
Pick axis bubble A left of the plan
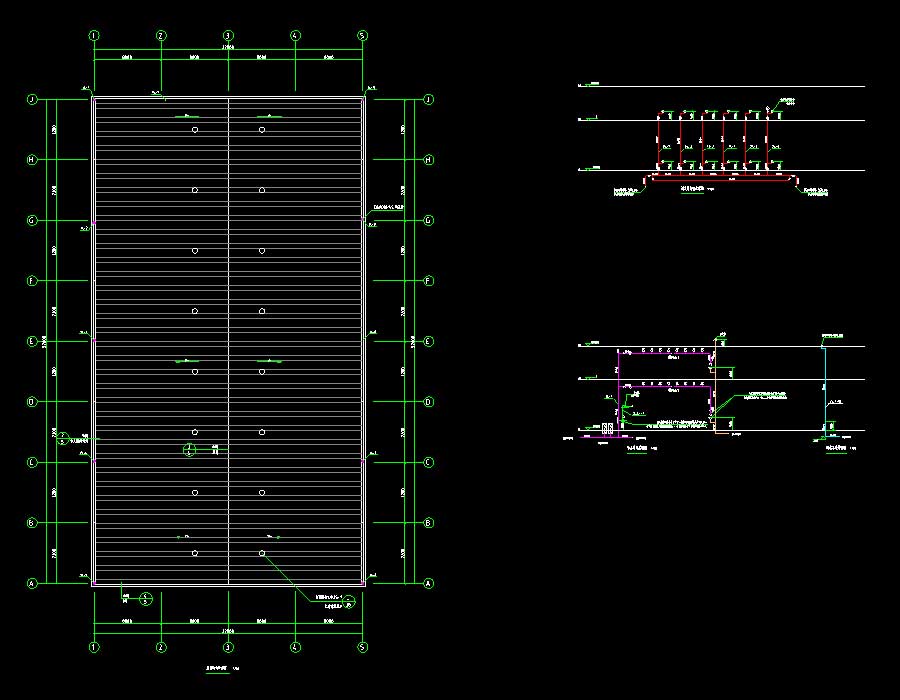(x=32, y=584)
